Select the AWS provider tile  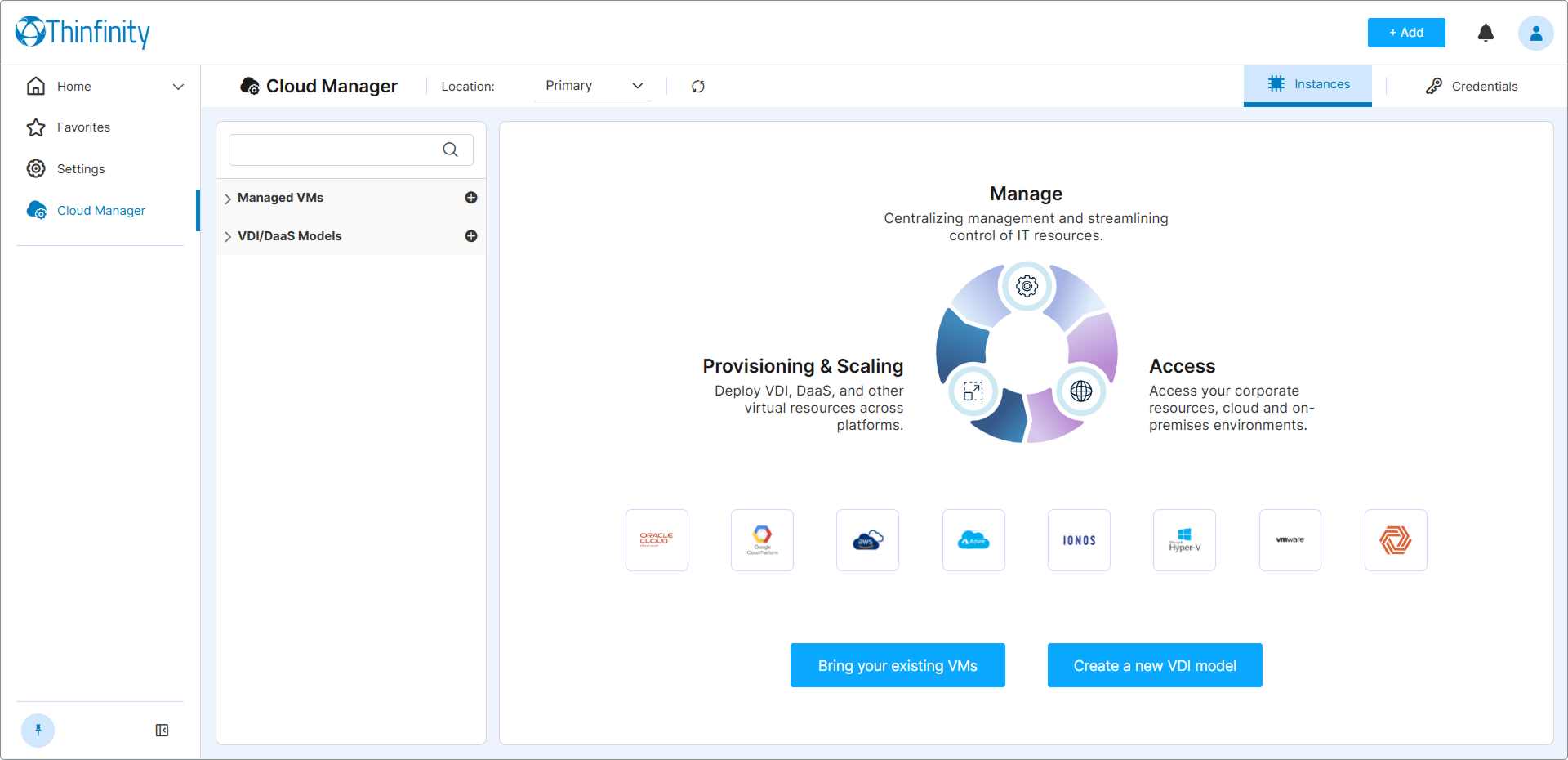[x=867, y=540]
